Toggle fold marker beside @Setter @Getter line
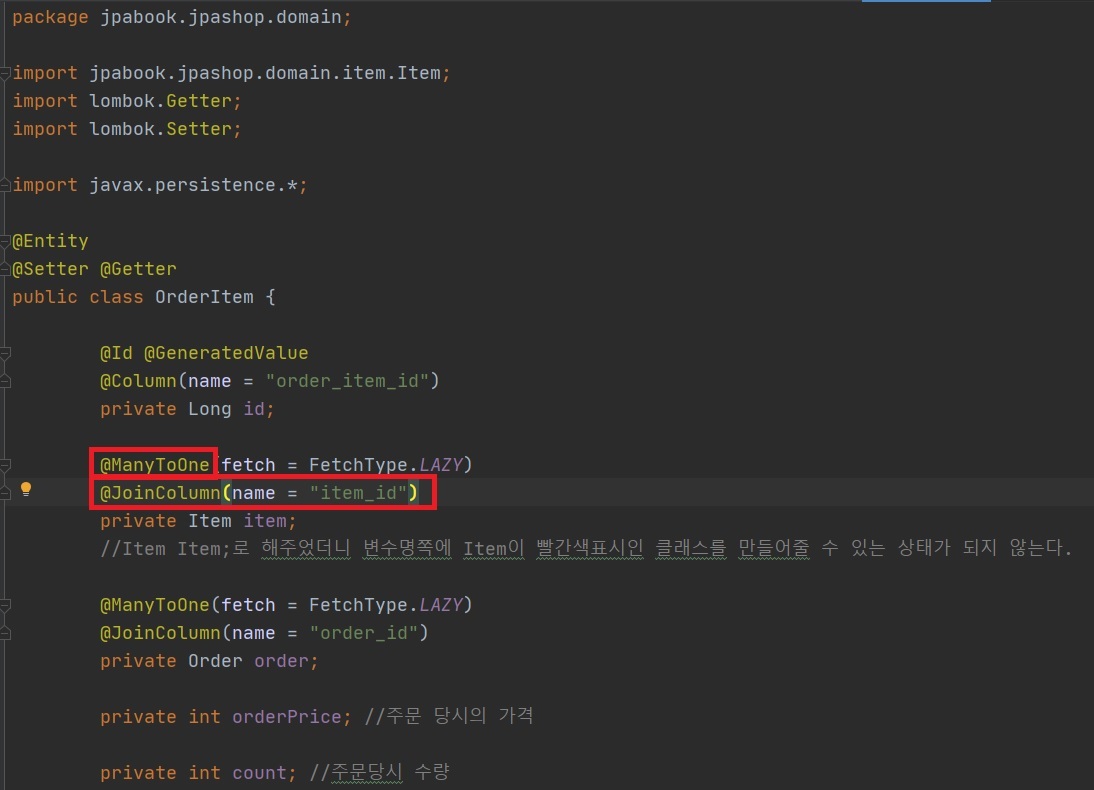Screen dimensions: 1094x790 click(5, 269)
